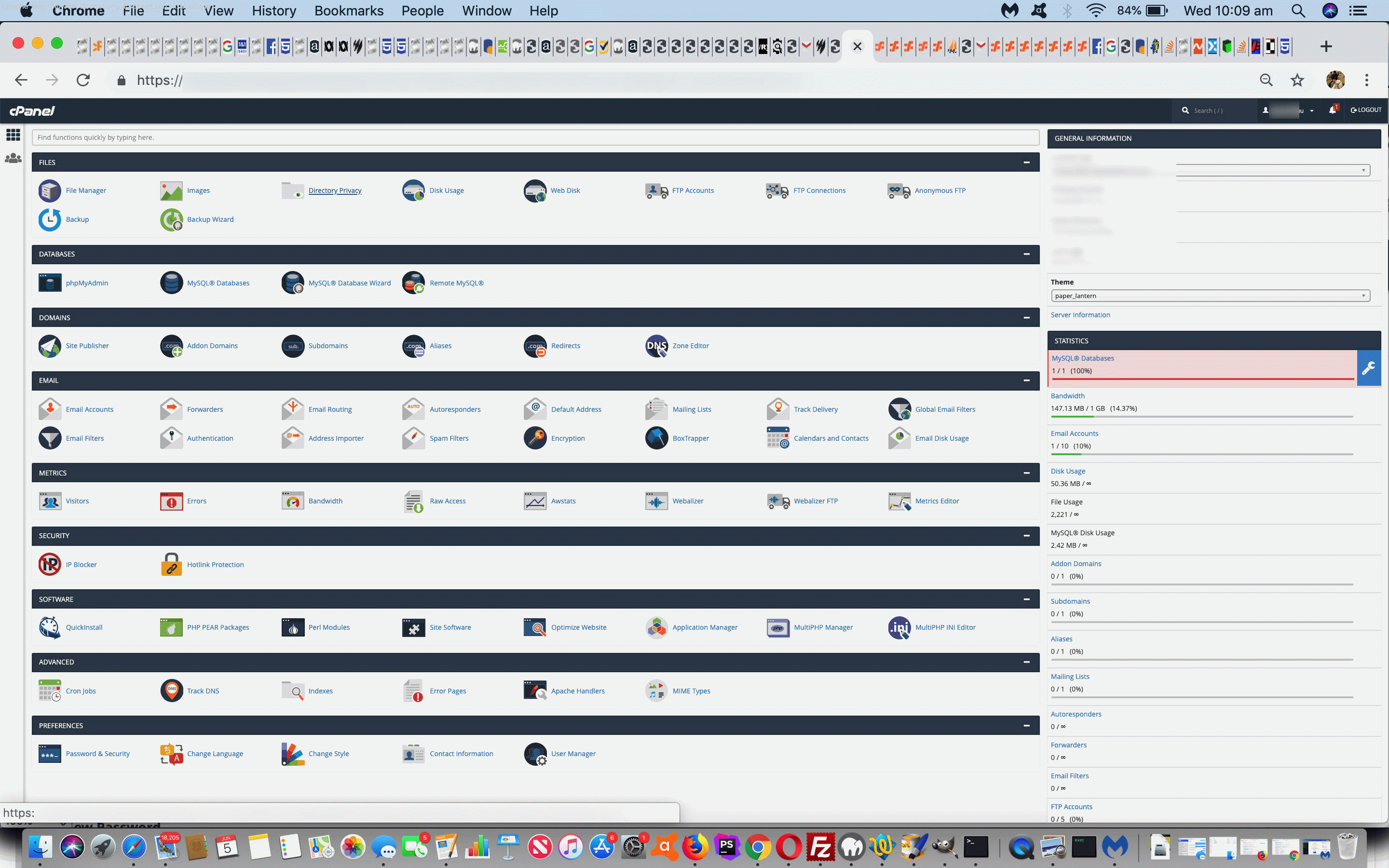Open the MultiPHP INI Editor icon
Viewport: 1389px width, 868px height.
tap(899, 627)
